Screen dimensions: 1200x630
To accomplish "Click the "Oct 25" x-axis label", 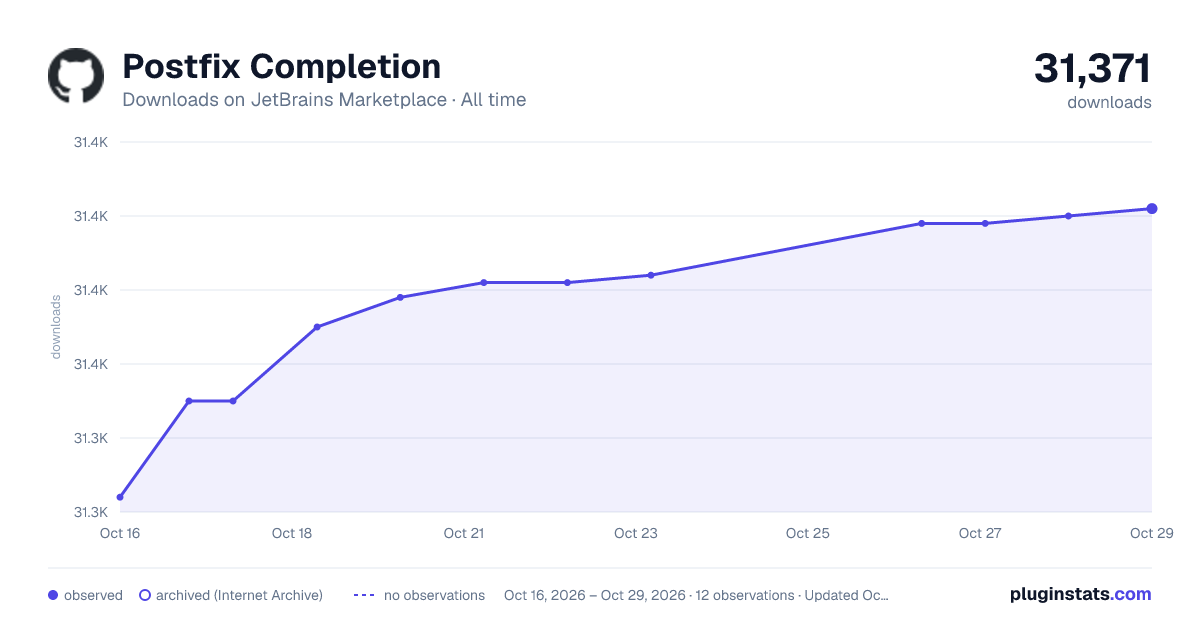I will 808,533.
